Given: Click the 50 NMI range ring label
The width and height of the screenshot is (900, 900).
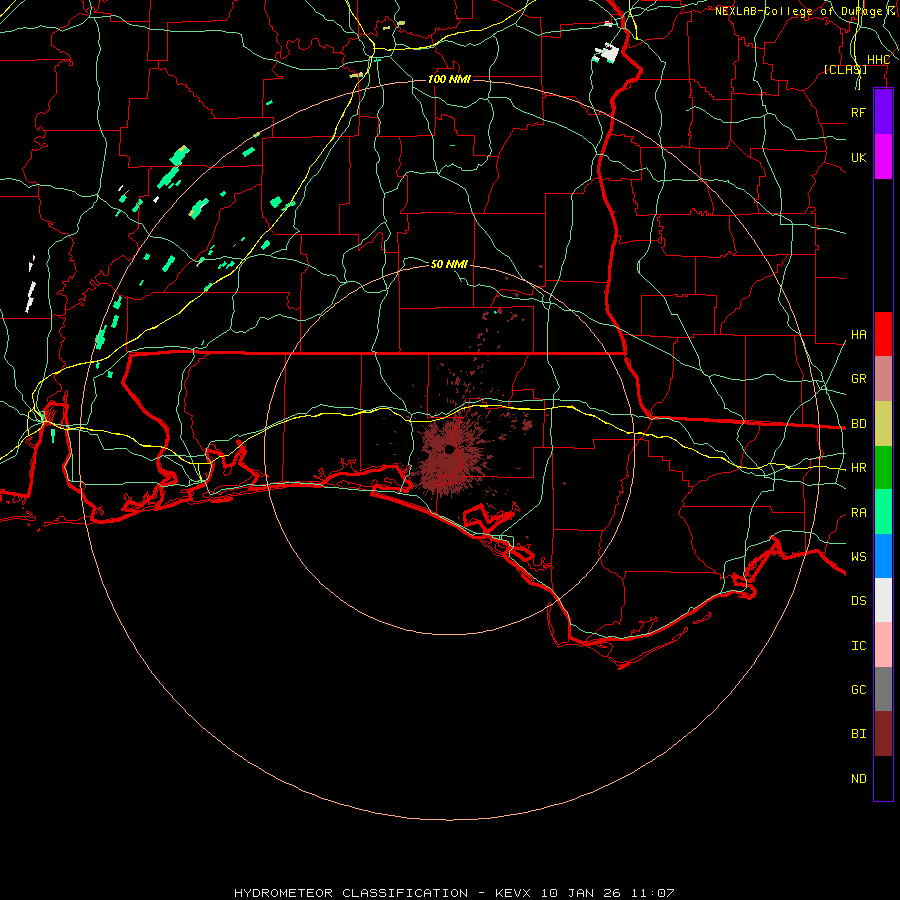Looking at the screenshot, I should [x=449, y=264].
